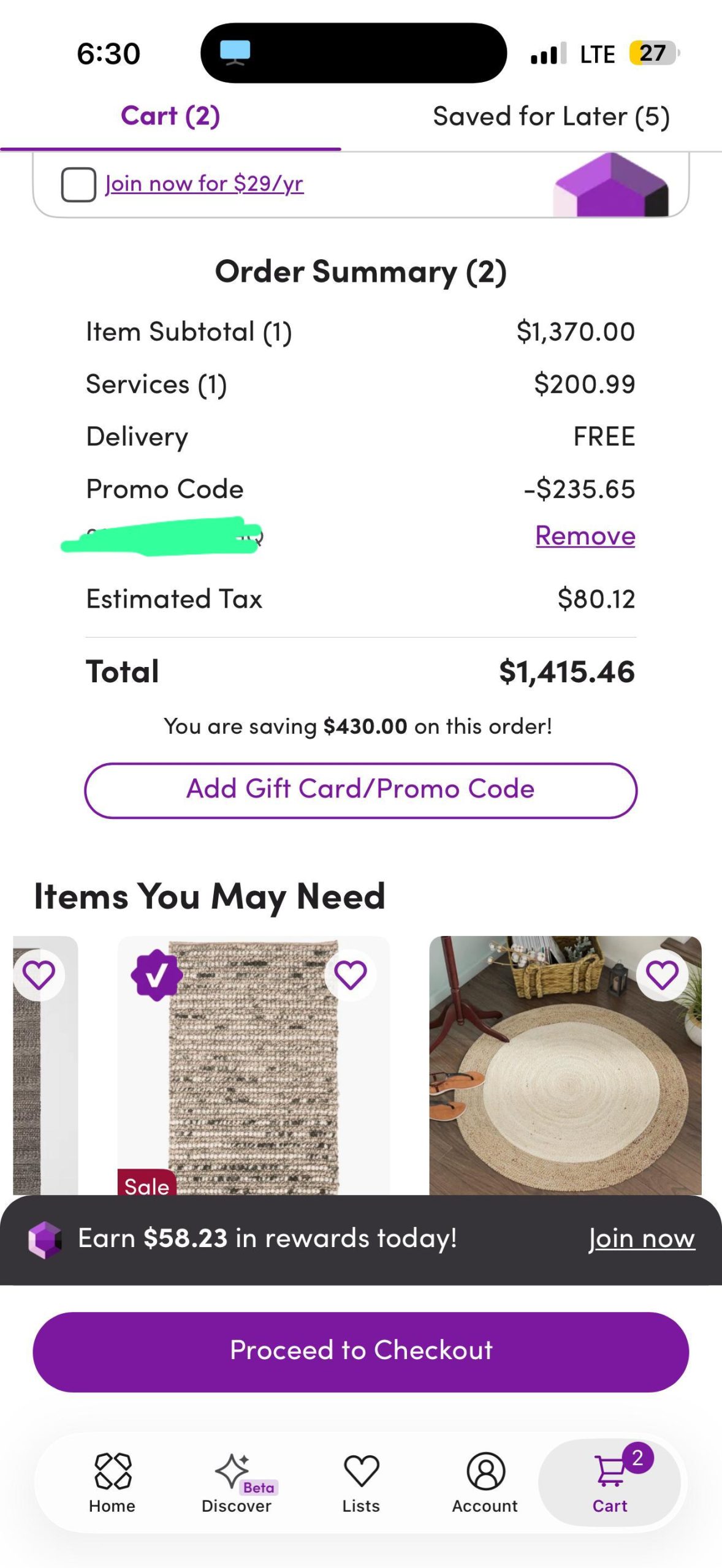Tap Proceed to Checkout button
Viewport: 722px width, 1568px height.
click(360, 1351)
